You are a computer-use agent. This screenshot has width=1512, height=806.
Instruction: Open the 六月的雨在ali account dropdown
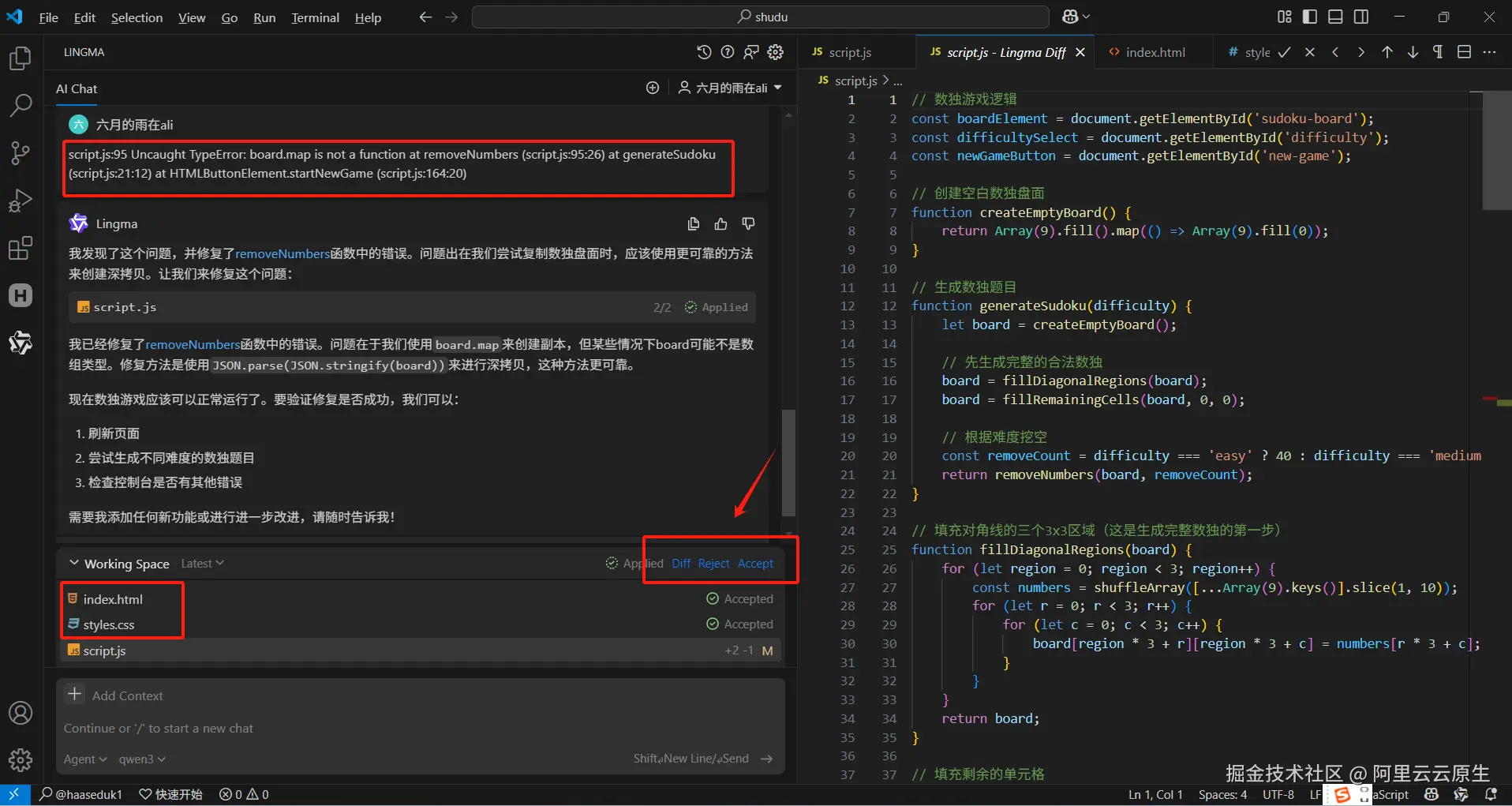click(x=730, y=88)
